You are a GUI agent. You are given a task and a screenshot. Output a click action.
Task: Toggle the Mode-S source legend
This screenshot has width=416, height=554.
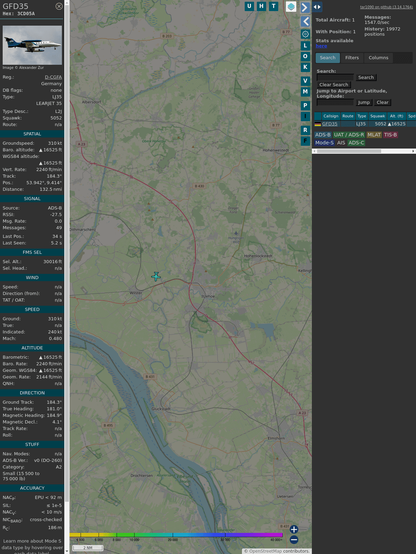pyautogui.click(x=324, y=143)
